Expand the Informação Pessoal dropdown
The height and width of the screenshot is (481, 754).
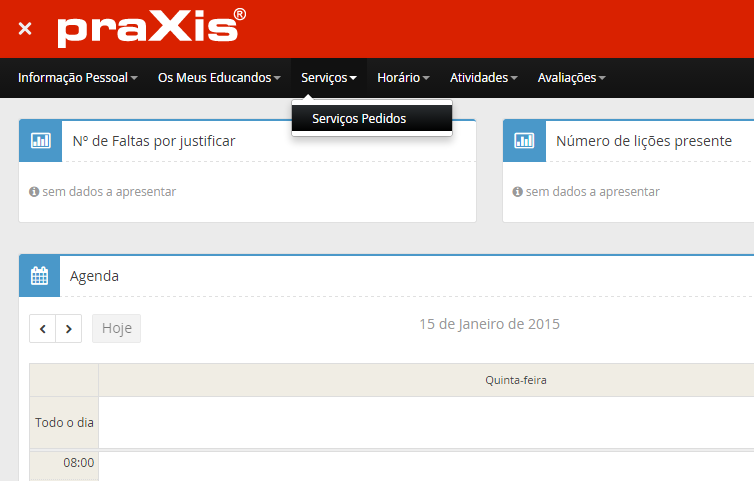click(77, 78)
